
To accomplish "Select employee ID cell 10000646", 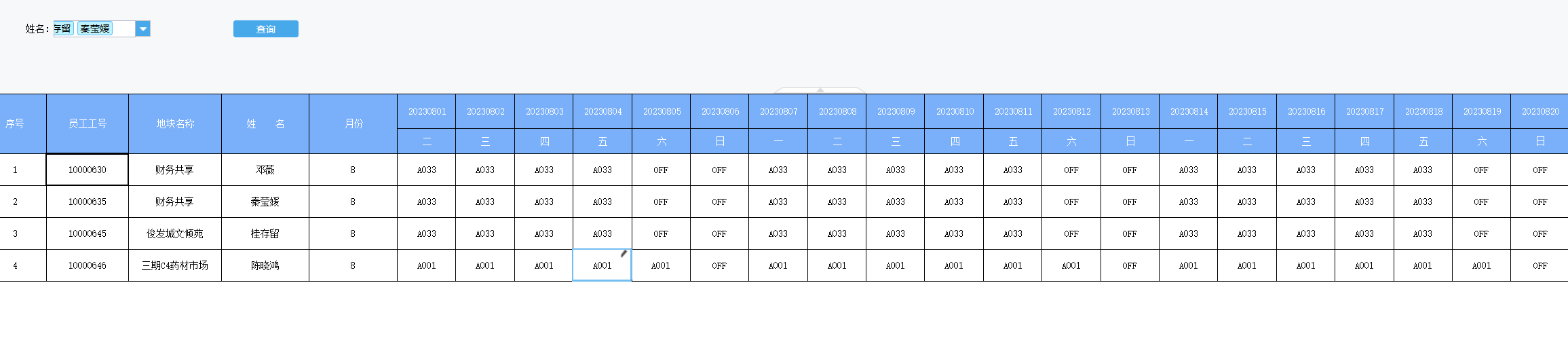I will (x=87, y=265).
